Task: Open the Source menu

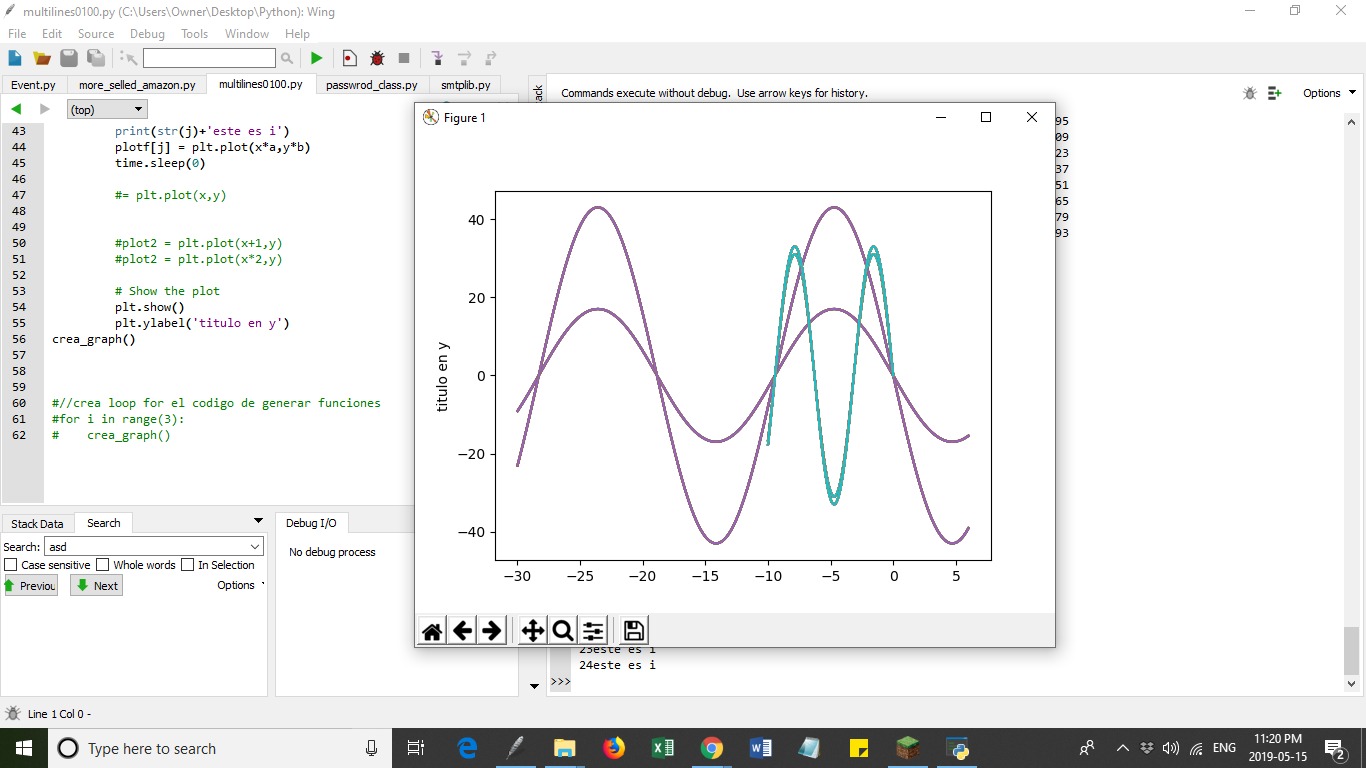Action: click(x=96, y=33)
